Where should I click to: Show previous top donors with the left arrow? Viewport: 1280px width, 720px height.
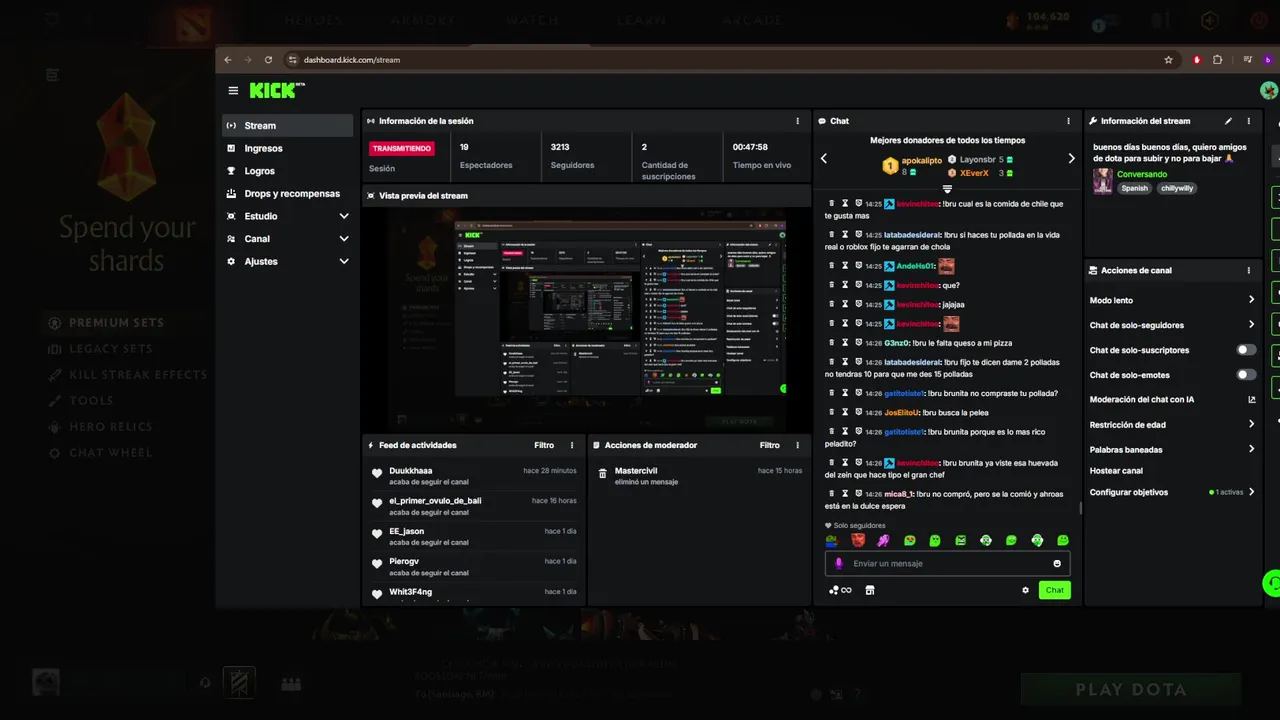point(824,158)
